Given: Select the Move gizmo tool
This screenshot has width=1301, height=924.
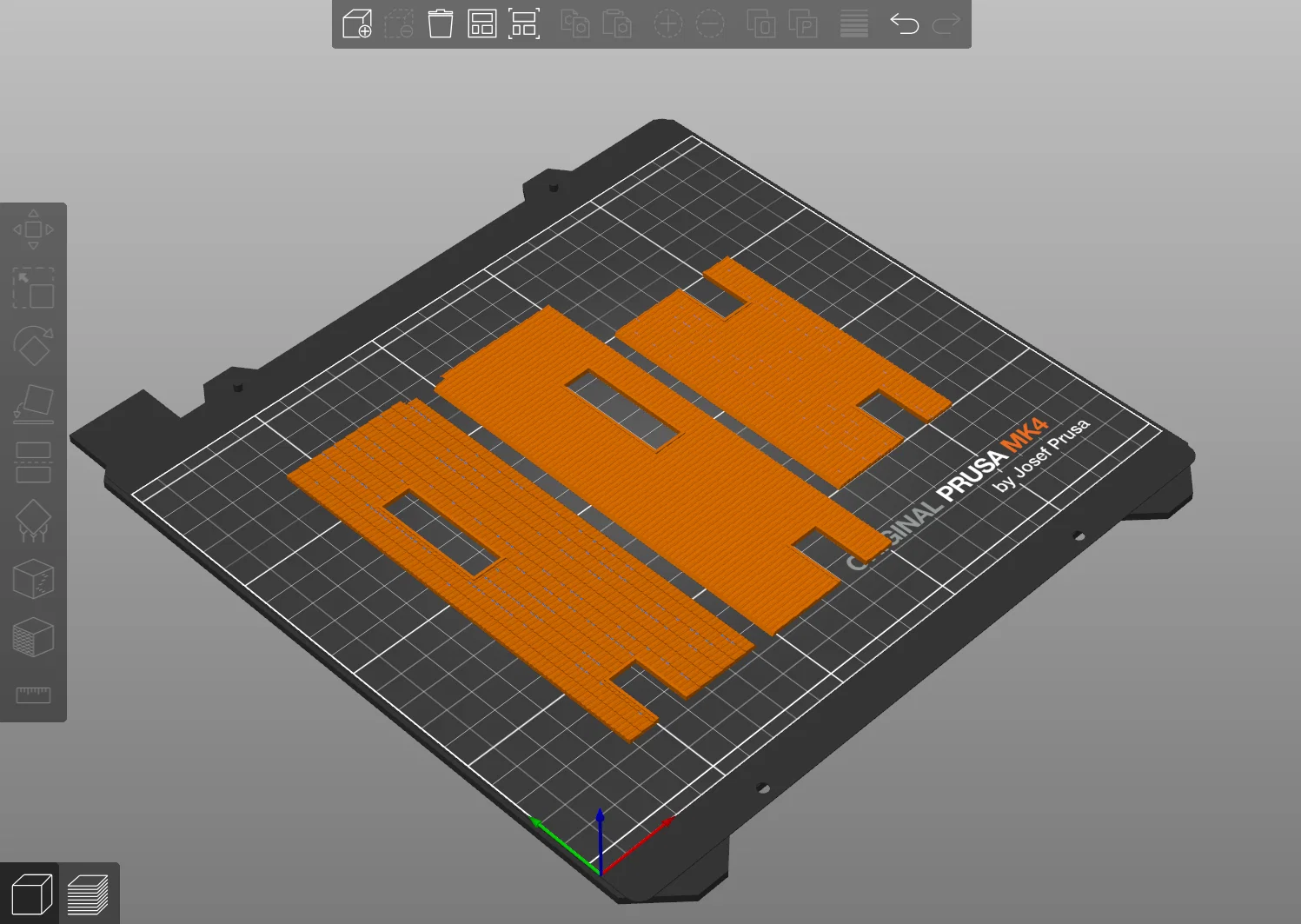Looking at the screenshot, I should point(33,229).
